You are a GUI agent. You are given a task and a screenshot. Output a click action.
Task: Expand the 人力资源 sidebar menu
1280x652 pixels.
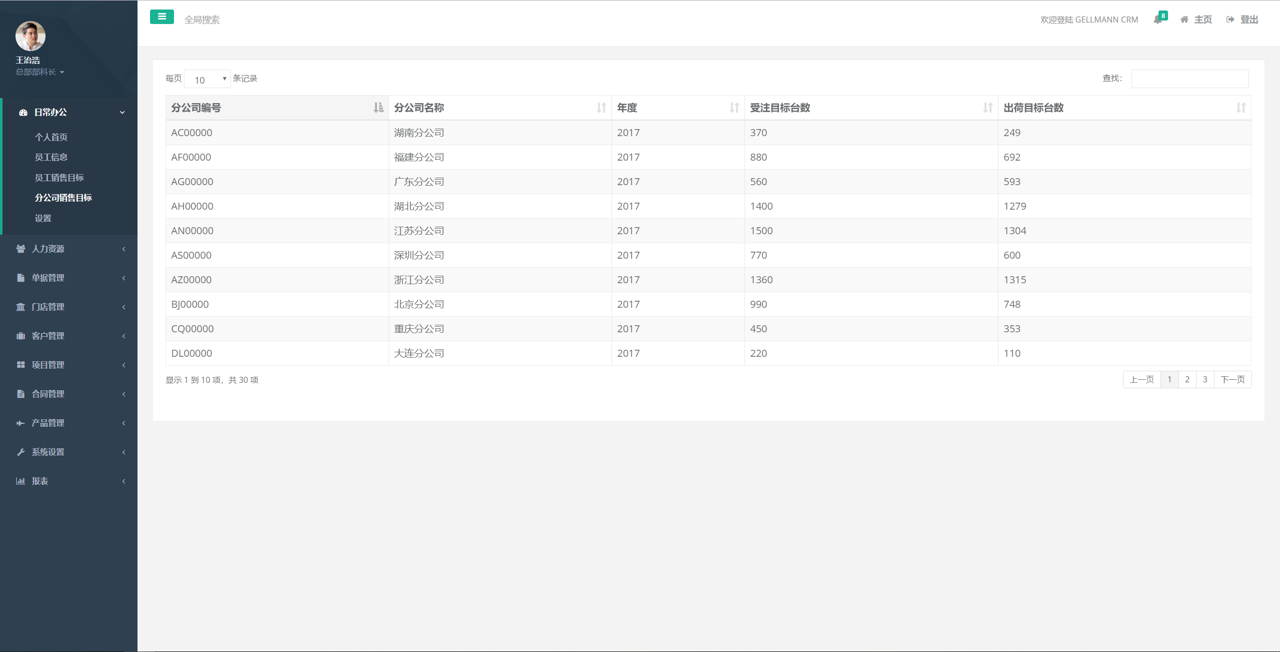coord(68,249)
